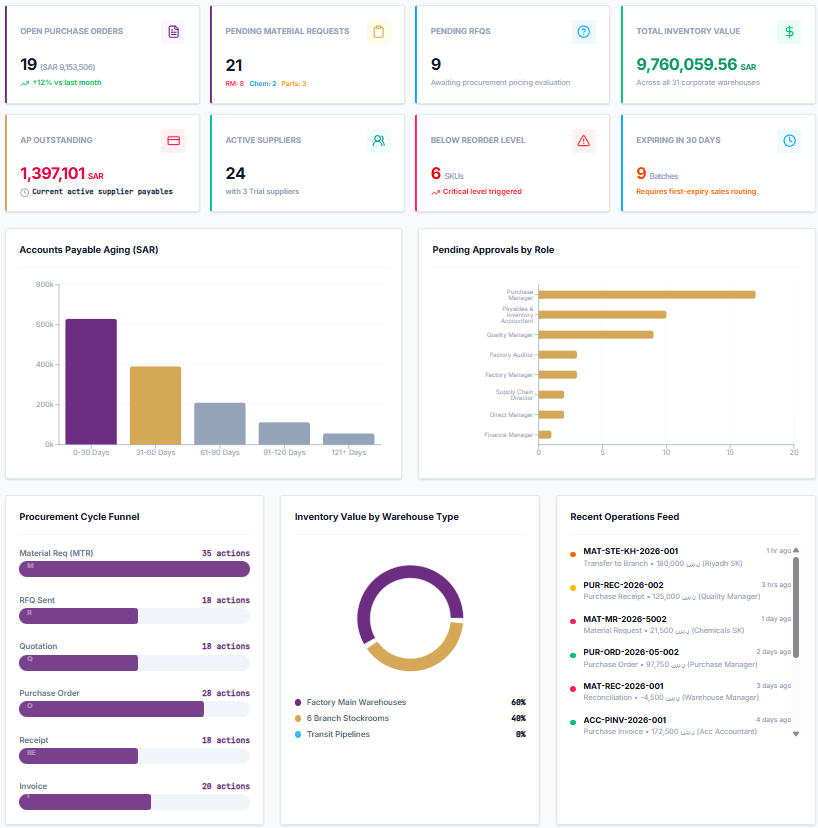
Task: Click the RFQ Sent funnel progress bar
Action: click(x=134, y=616)
